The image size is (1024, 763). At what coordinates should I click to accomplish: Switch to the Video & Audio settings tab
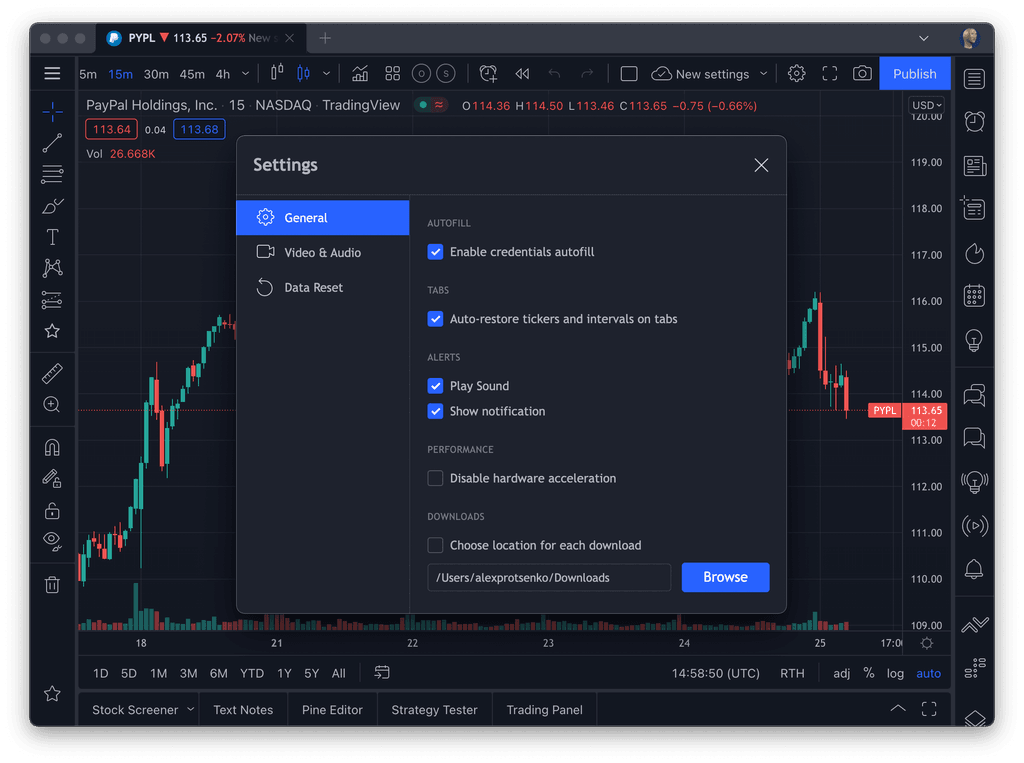(322, 252)
